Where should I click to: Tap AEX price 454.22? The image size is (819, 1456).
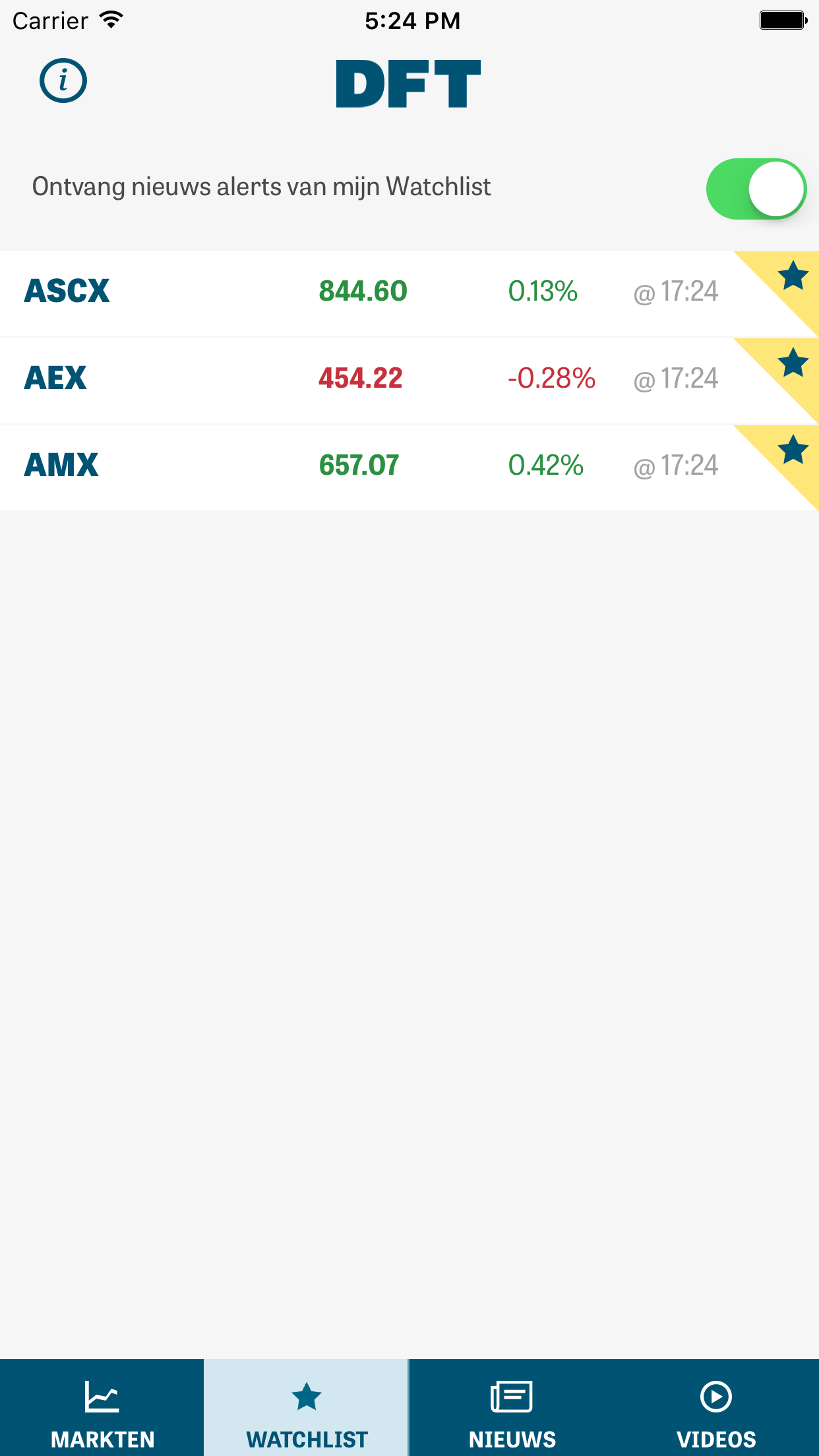pyautogui.click(x=360, y=379)
